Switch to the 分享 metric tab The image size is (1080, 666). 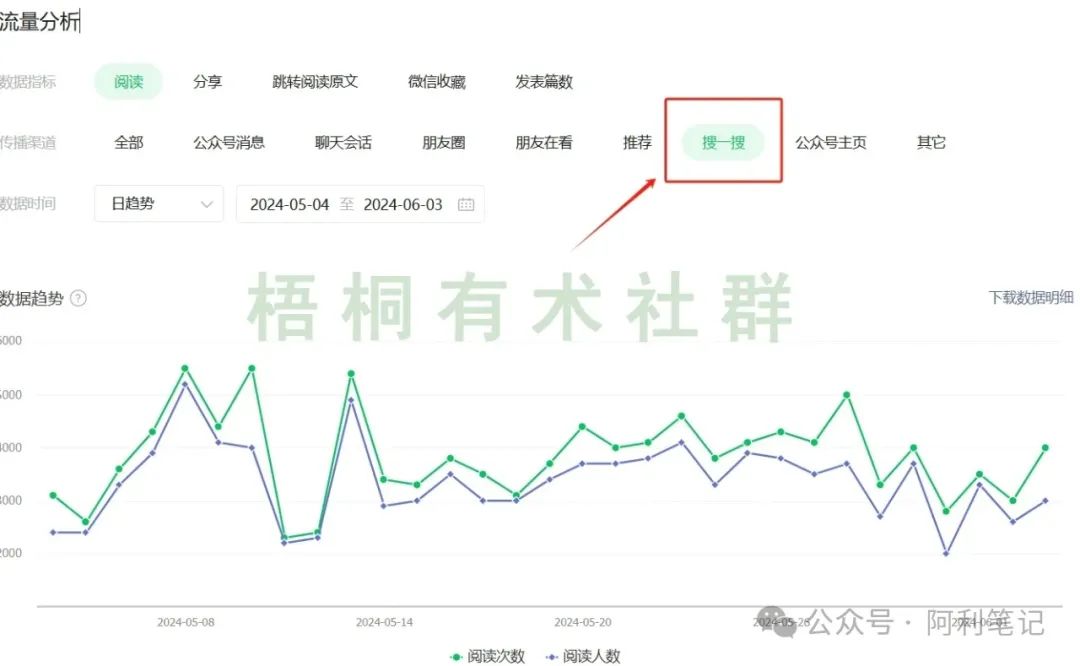click(208, 82)
